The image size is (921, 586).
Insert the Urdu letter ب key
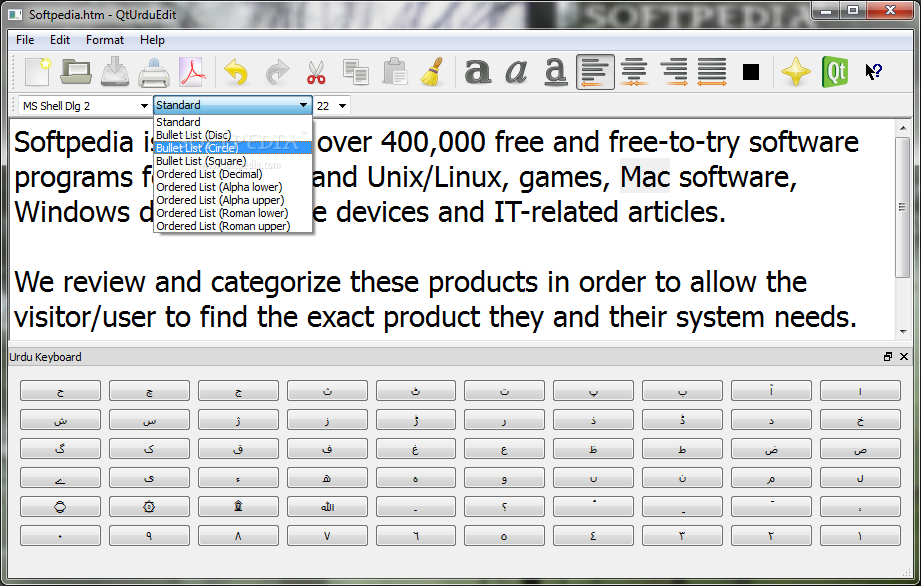click(x=682, y=390)
